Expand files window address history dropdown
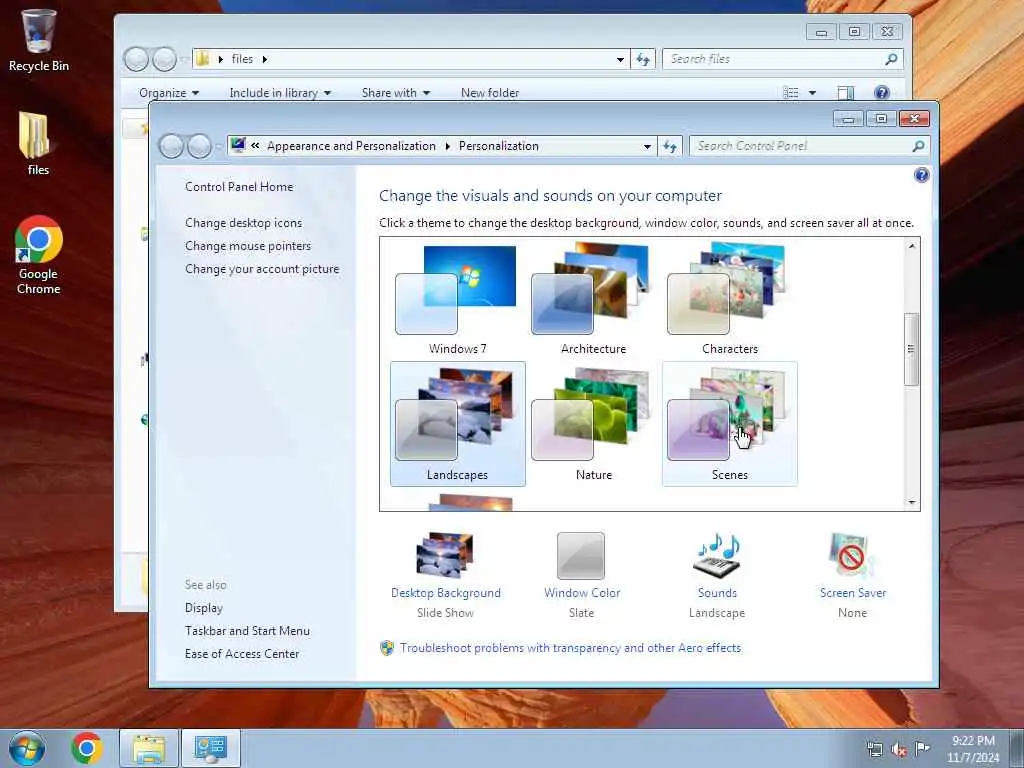This screenshot has height=768, width=1024. click(620, 59)
